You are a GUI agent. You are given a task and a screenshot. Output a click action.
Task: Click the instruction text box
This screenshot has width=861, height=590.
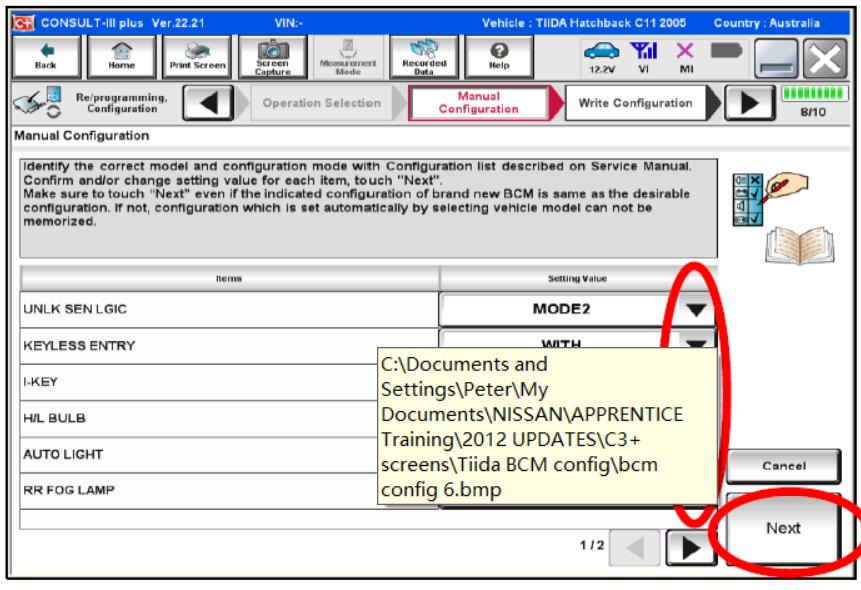[x=368, y=208]
